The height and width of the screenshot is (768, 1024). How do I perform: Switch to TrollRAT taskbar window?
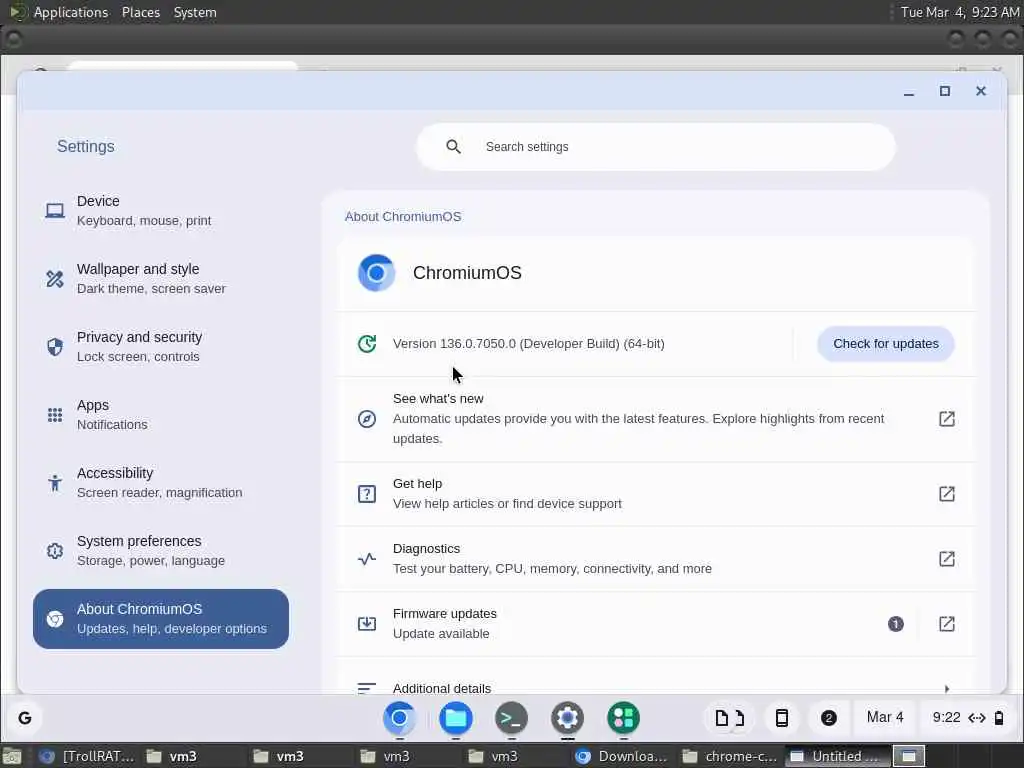(87, 756)
